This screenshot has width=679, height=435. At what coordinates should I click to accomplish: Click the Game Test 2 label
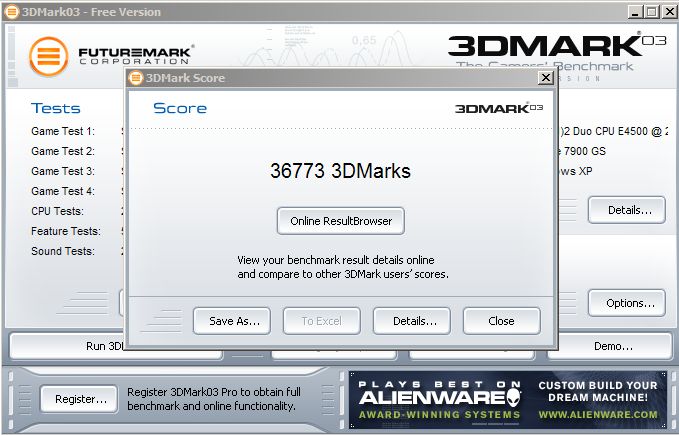[x=63, y=151]
